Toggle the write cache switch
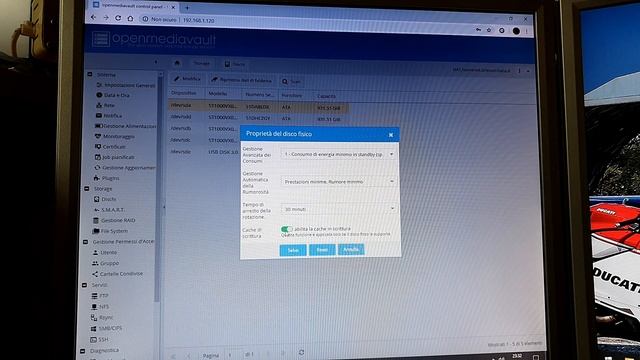Viewport: 640px width, 360px height. [x=287, y=229]
